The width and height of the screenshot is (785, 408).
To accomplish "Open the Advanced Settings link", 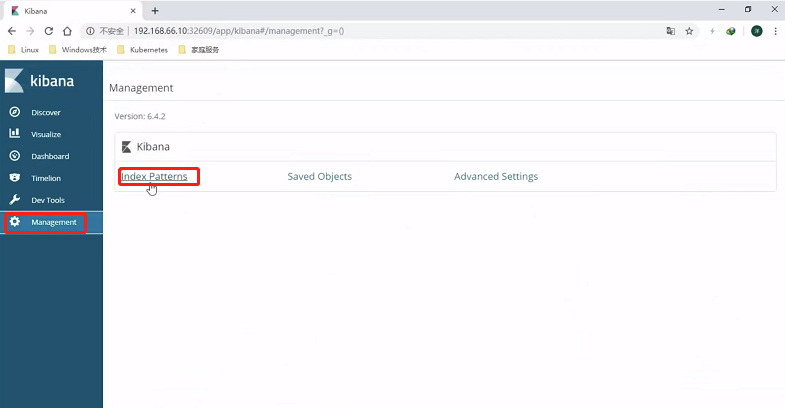I will (x=496, y=176).
